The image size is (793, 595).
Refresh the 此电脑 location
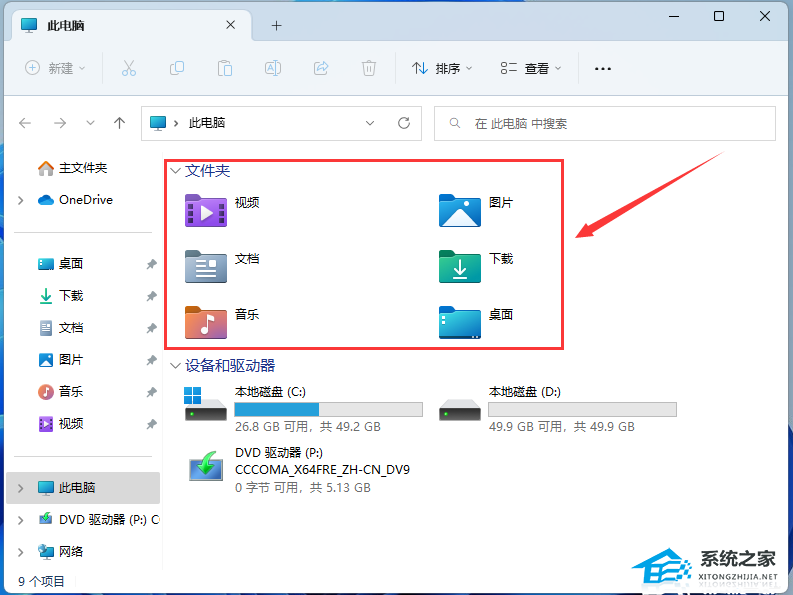(404, 123)
